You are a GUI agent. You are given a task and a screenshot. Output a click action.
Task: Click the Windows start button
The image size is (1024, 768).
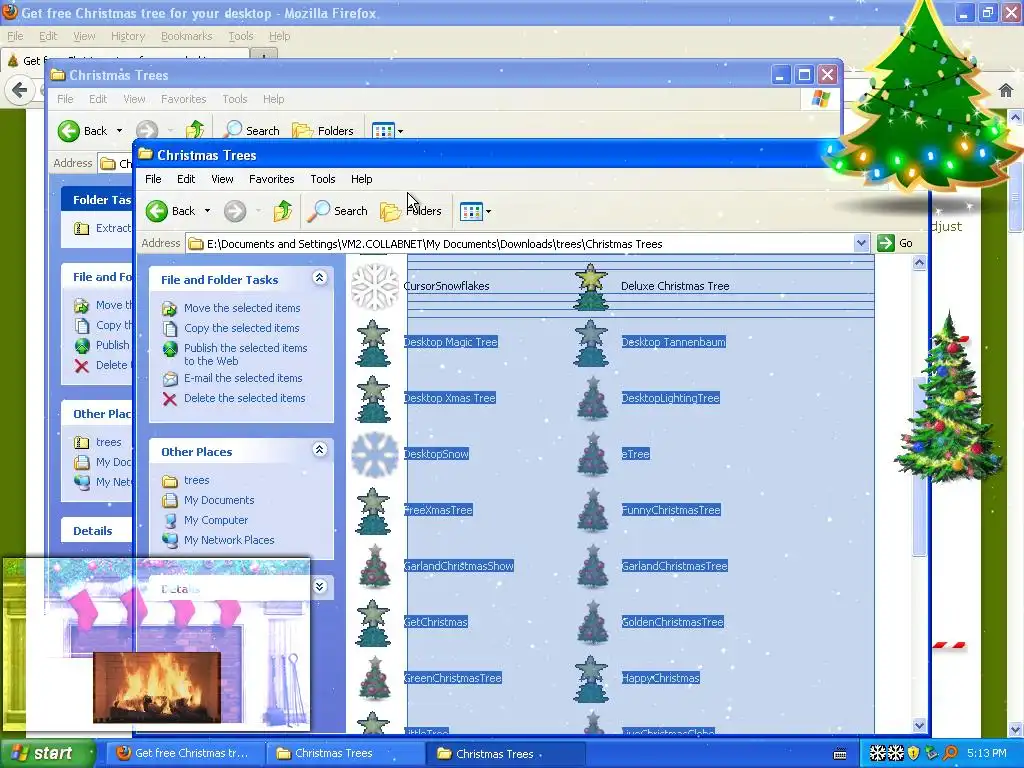click(46, 753)
